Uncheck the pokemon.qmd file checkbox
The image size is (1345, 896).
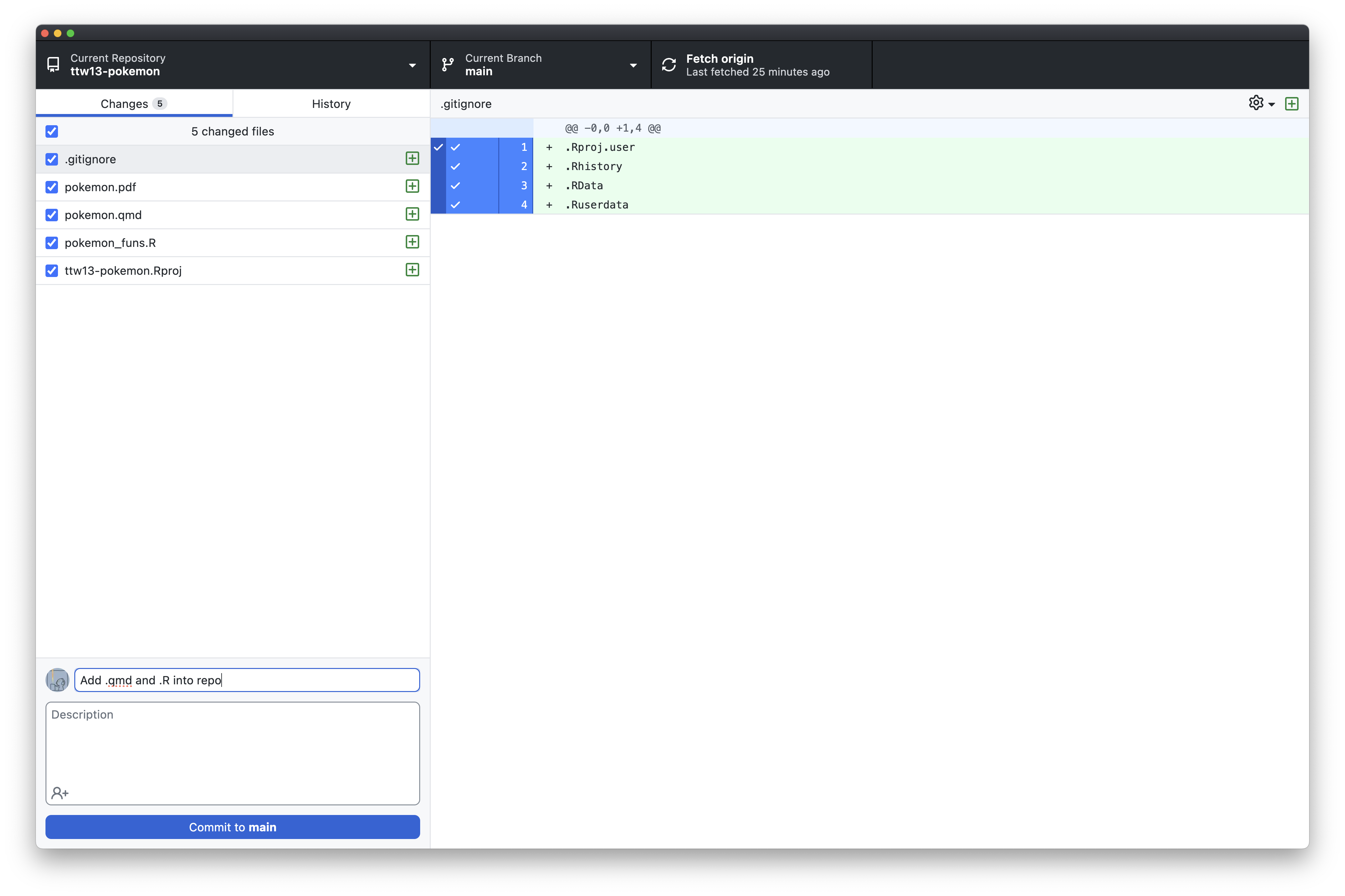(x=52, y=215)
